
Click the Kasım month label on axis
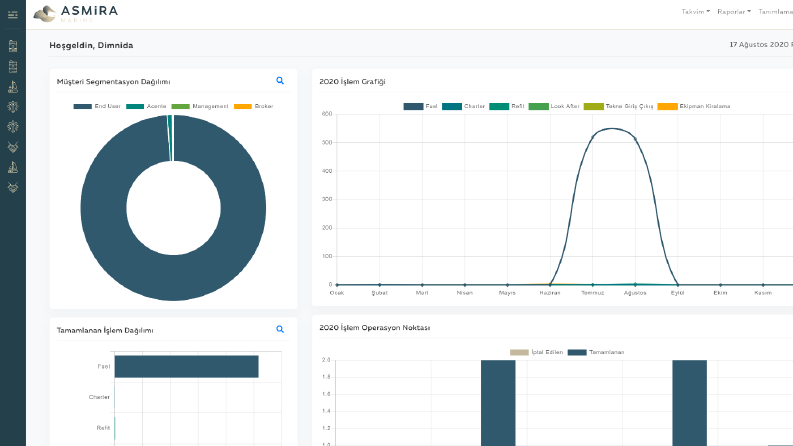[763, 293]
